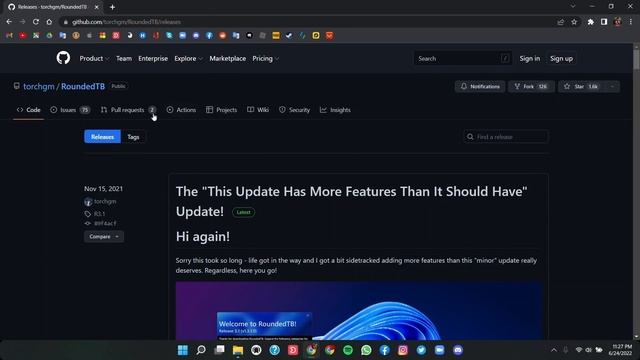Open the Actions tab
The image size is (640, 360).
pos(181,110)
